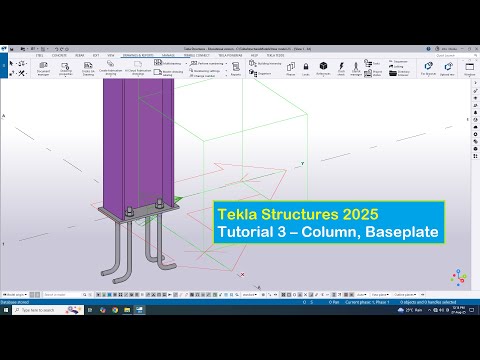The image size is (480, 360).
Task: Open Google Chrome from the taskbar
Action: pyautogui.click(x=115, y=310)
